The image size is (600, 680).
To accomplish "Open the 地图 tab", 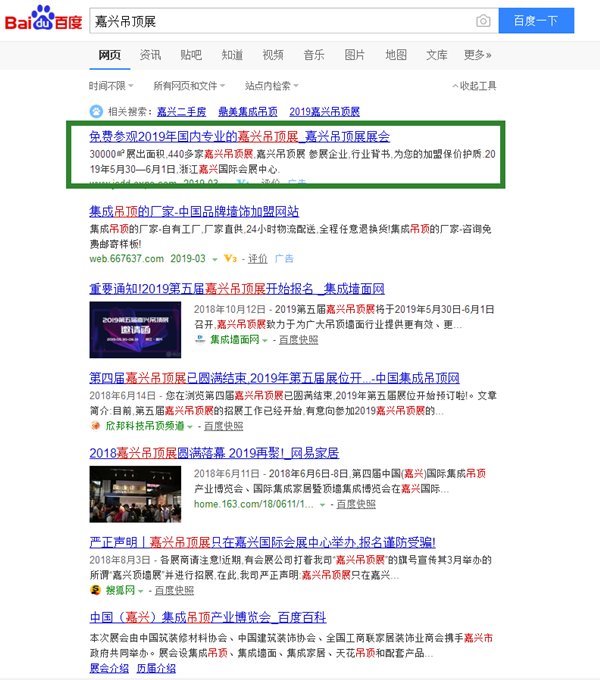I will pos(396,55).
